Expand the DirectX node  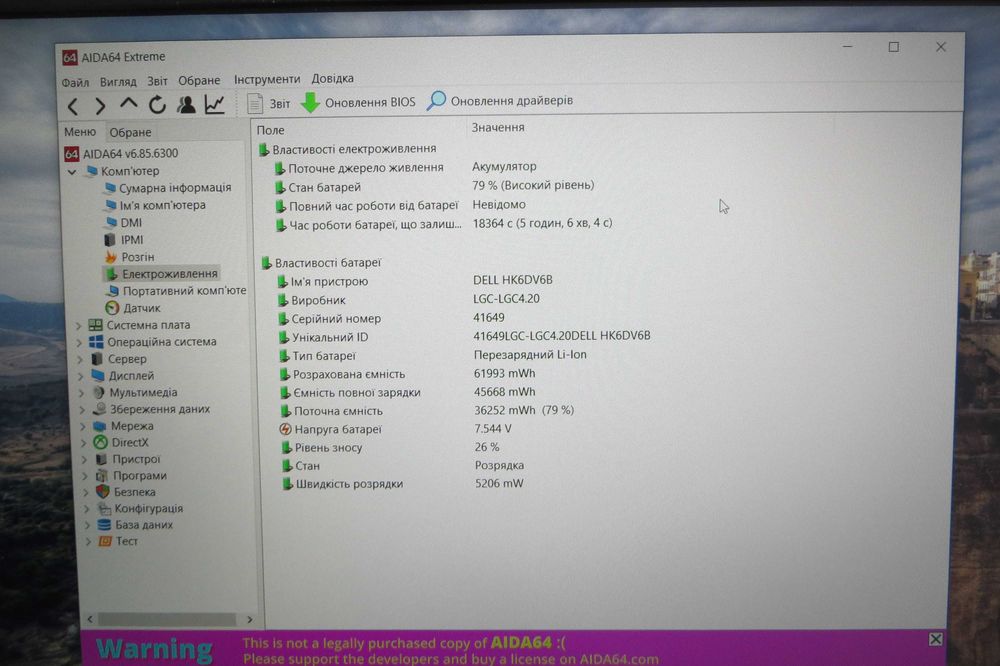[84, 443]
